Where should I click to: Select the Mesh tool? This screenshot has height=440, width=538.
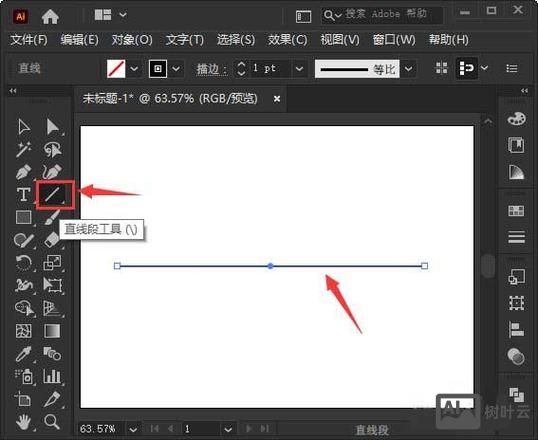[23, 331]
